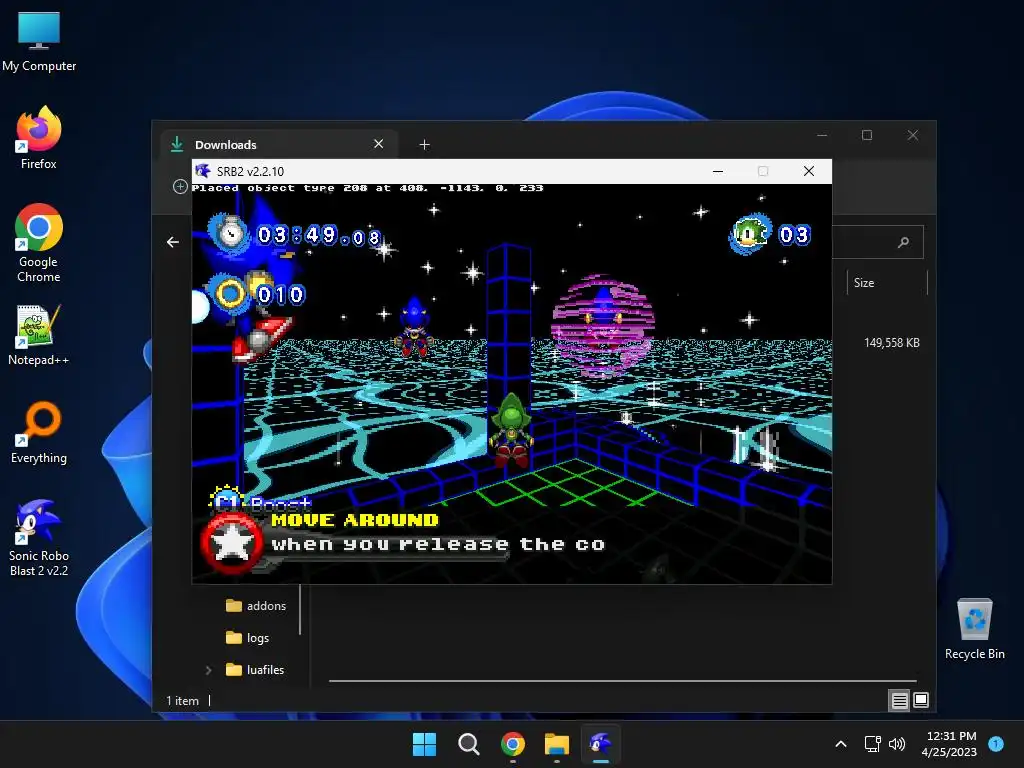Open clock and calendar 12:31 PM
The width and height of the screenshot is (1024, 768).
click(x=949, y=744)
